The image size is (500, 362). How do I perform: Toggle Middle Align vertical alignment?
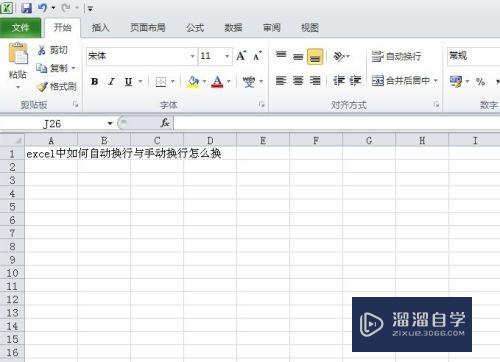pyautogui.click(x=298, y=56)
